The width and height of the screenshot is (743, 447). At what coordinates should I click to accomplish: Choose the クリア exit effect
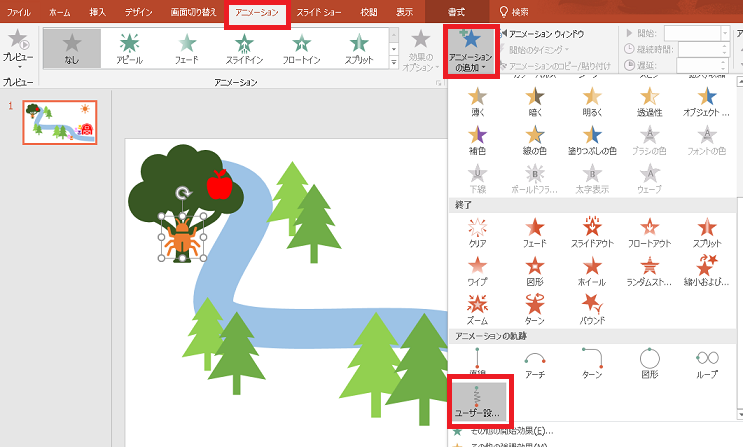tap(477, 233)
